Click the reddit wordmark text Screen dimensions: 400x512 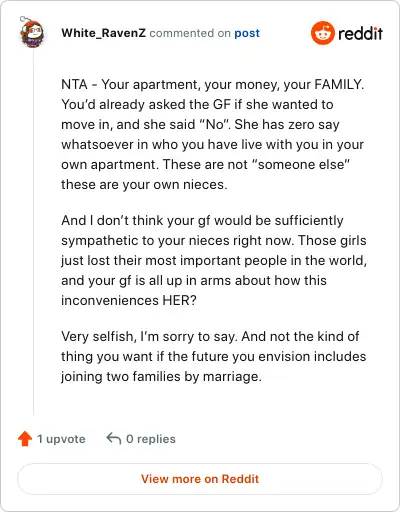[x=360, y=33]
